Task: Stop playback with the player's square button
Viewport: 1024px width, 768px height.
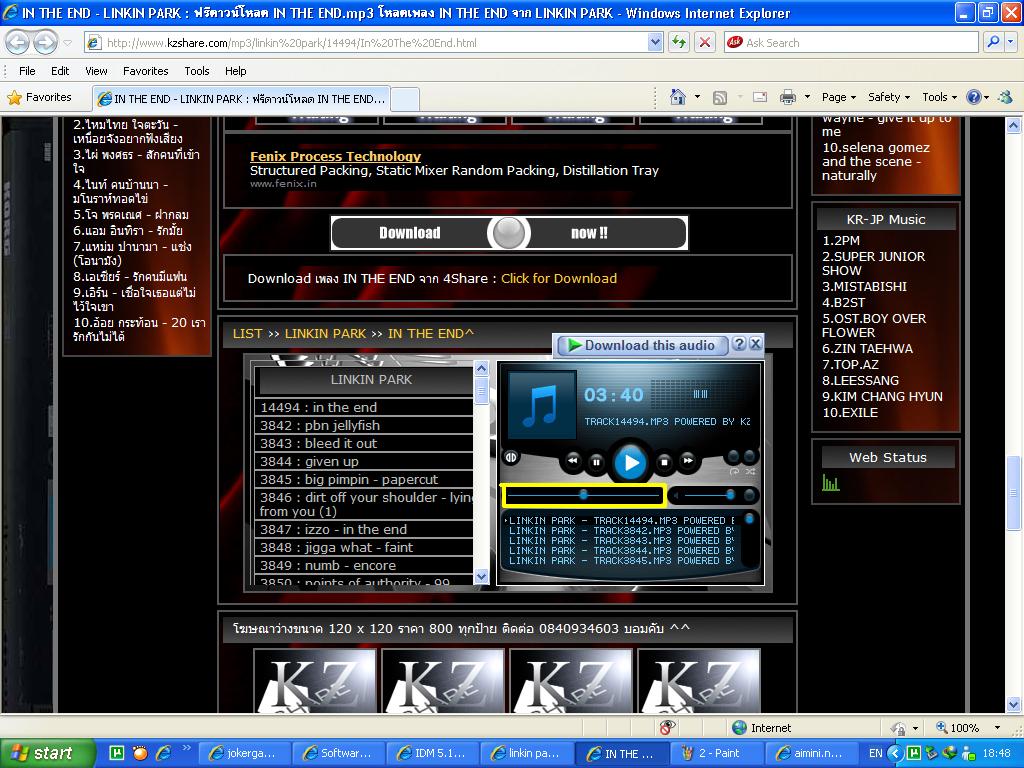Action: tap(664, 462)
